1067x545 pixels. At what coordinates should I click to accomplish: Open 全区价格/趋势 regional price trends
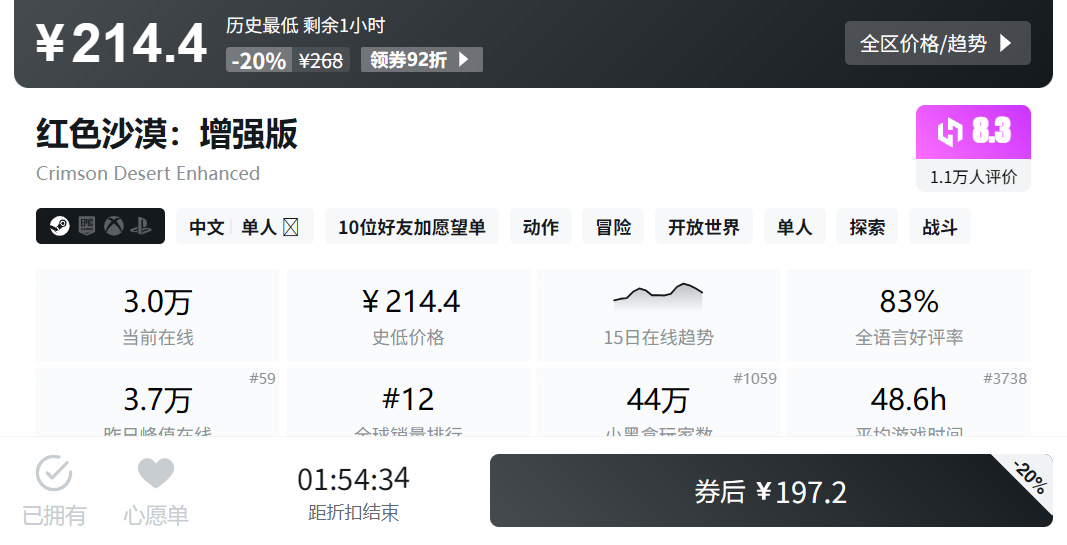[x=938, y=44]
